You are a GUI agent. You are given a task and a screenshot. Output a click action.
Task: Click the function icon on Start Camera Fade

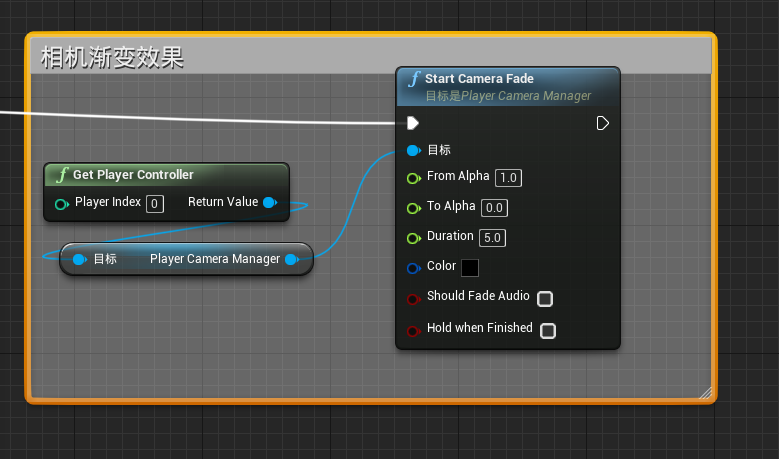[414, 79]
